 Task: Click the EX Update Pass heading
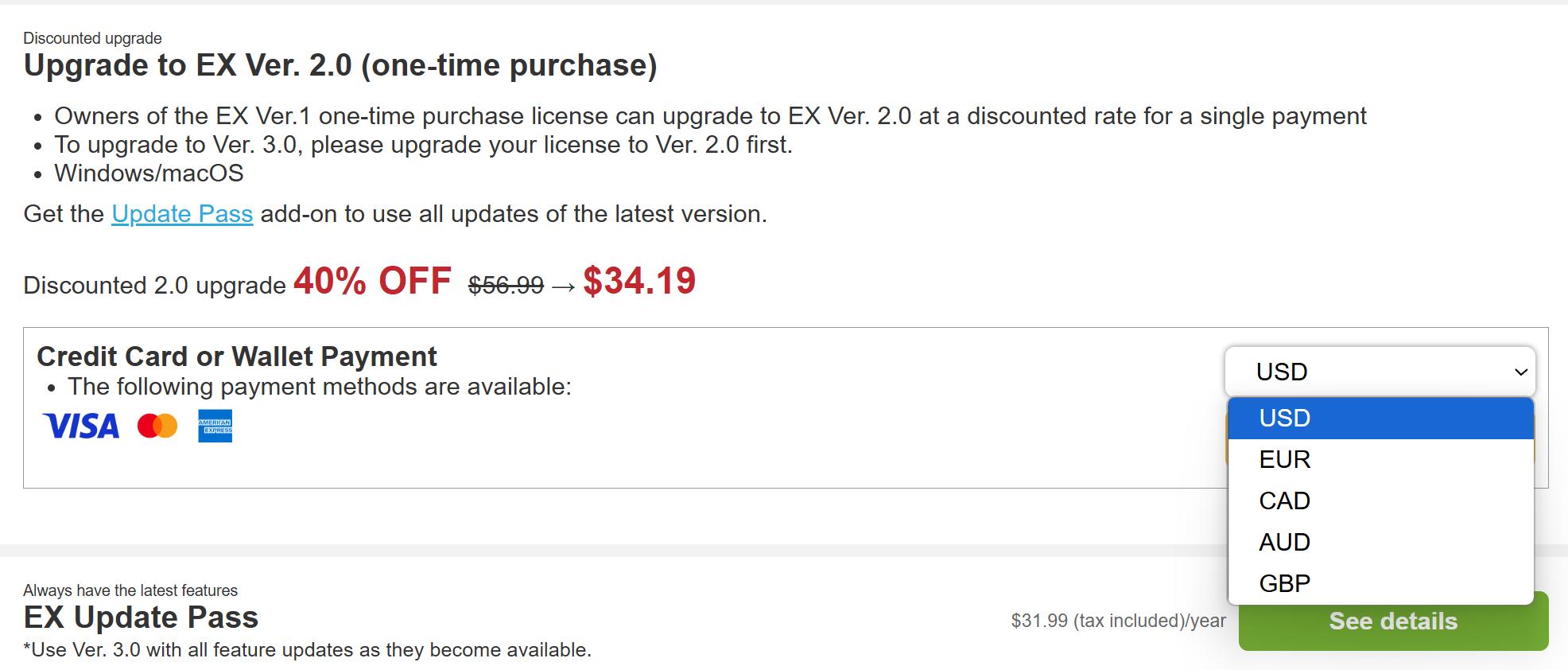[x=141, y=617]
